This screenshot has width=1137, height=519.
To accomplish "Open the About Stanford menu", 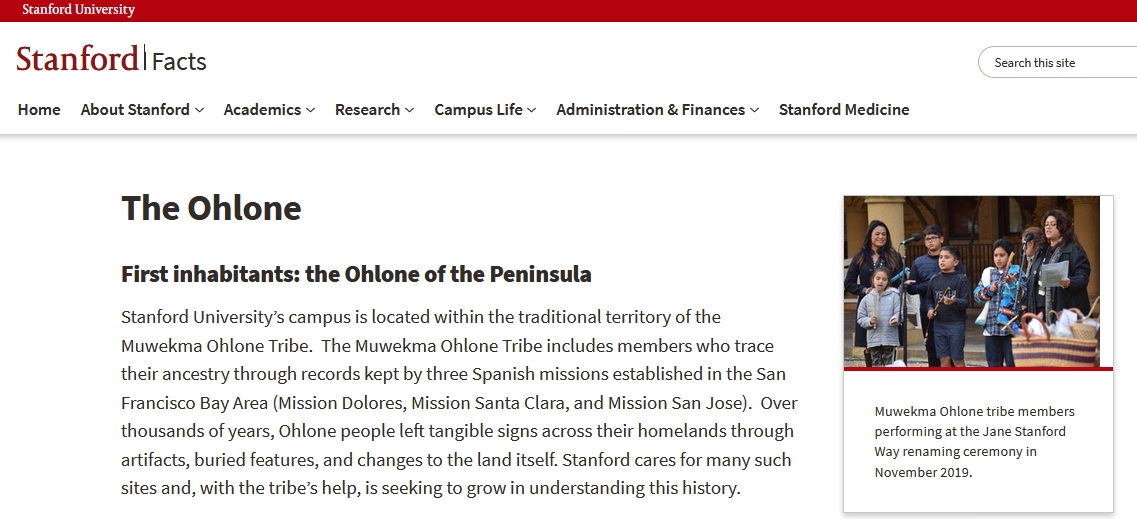I will point(135,109).
